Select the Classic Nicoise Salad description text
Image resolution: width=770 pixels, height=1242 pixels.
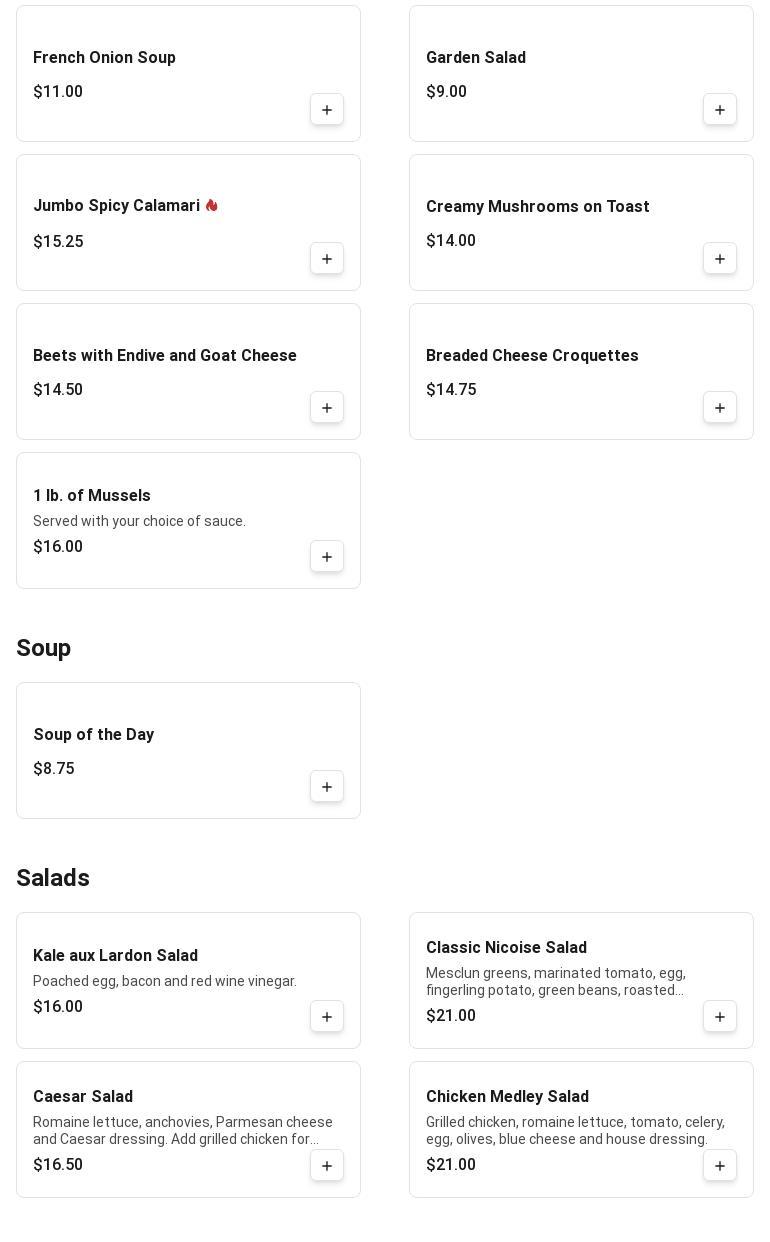555,981
